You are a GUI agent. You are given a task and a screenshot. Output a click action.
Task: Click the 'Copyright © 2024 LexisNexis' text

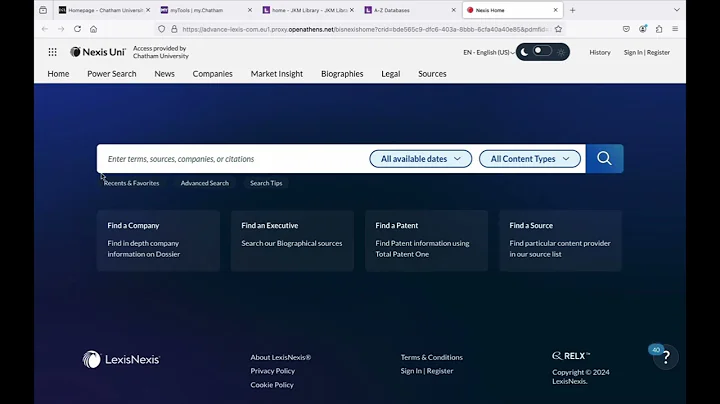581,376
